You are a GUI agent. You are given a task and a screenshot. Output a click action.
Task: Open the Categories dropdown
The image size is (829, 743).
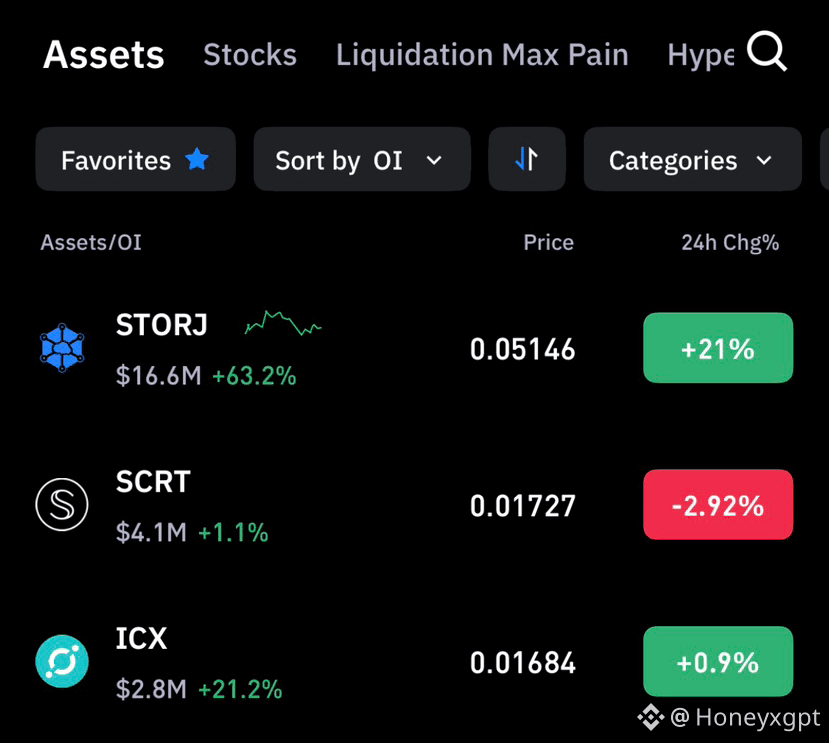pos(693,159)
